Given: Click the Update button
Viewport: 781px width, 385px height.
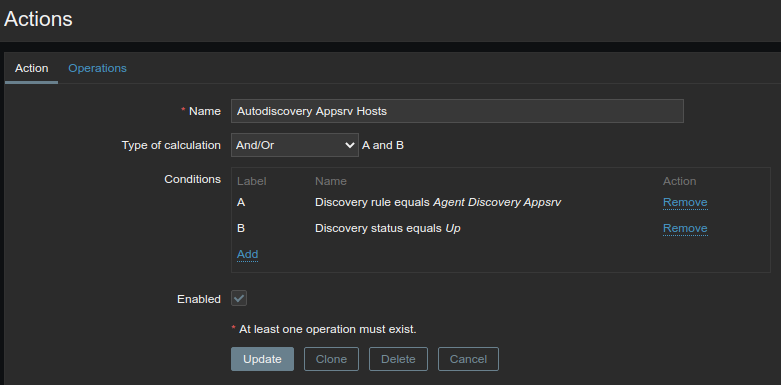Looking at the screenshot, I should coord(262,359).
